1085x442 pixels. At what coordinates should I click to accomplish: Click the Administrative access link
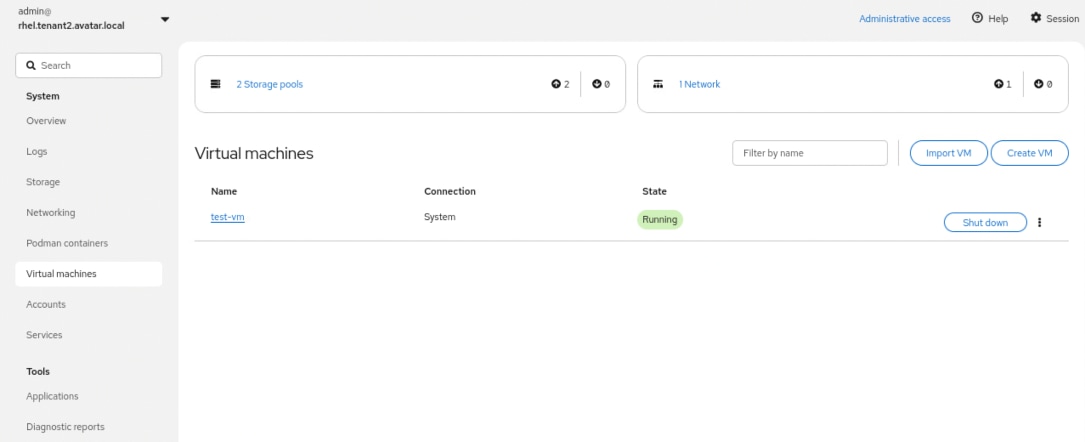904,19
